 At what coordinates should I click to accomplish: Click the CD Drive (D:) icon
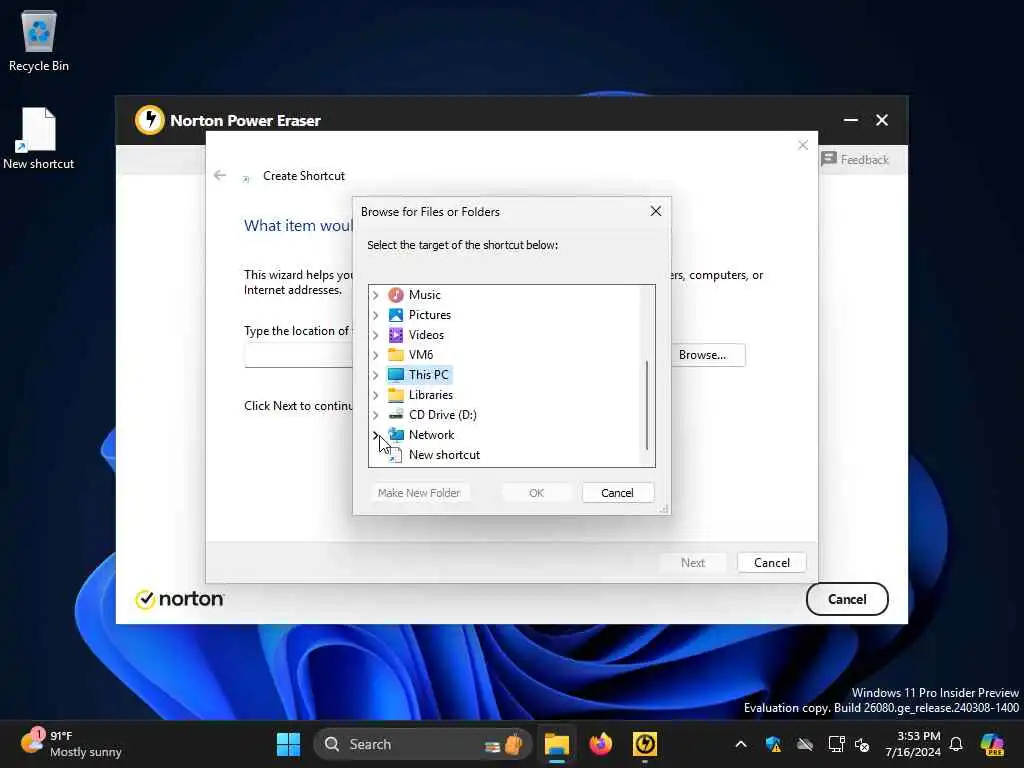point(396,415)
